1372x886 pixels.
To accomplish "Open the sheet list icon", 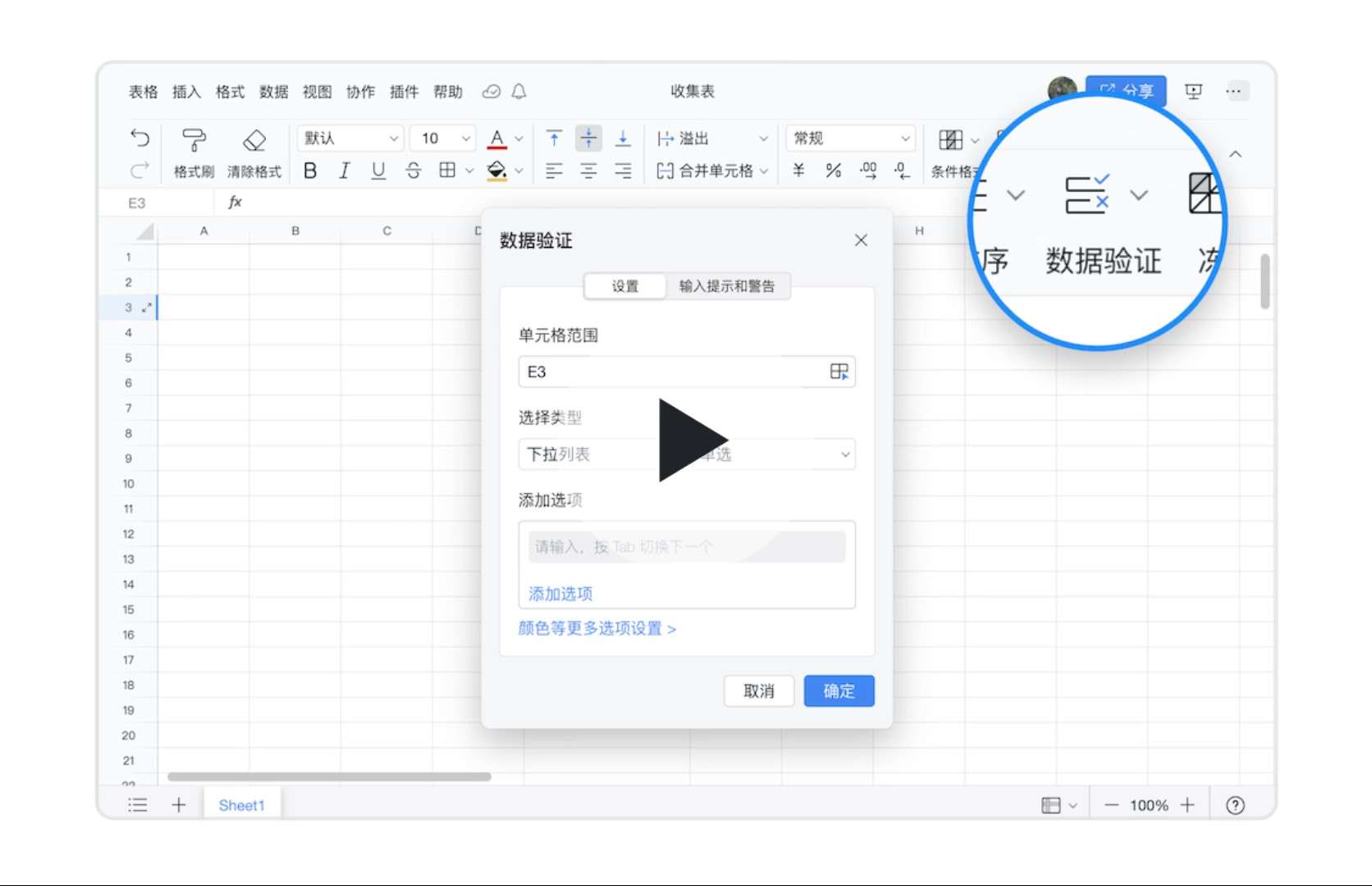I will (138, 806).
